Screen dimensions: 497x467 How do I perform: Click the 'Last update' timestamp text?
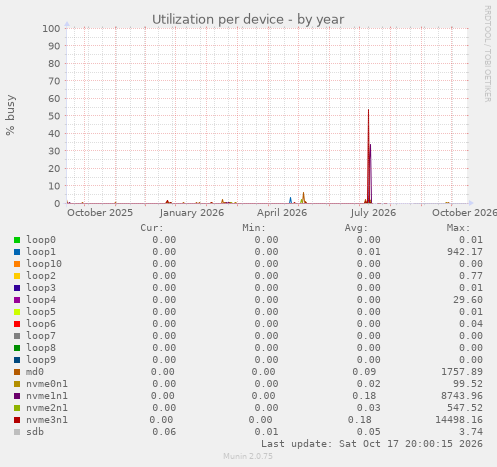(x=372, y=444)
